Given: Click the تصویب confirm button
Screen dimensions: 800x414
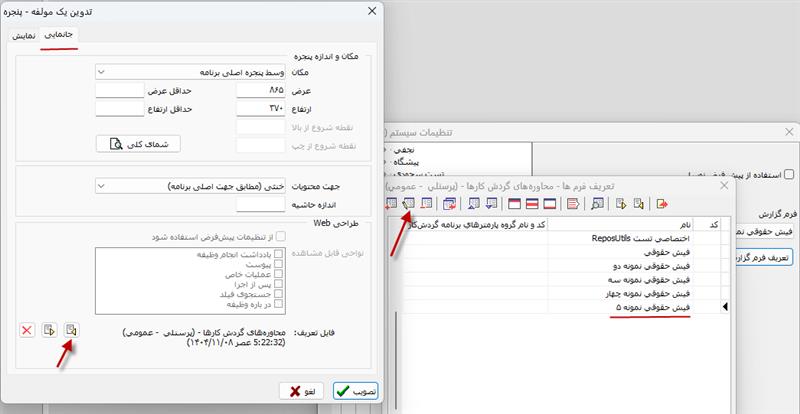Looking at the screenshot, I should tap(355, 391).
